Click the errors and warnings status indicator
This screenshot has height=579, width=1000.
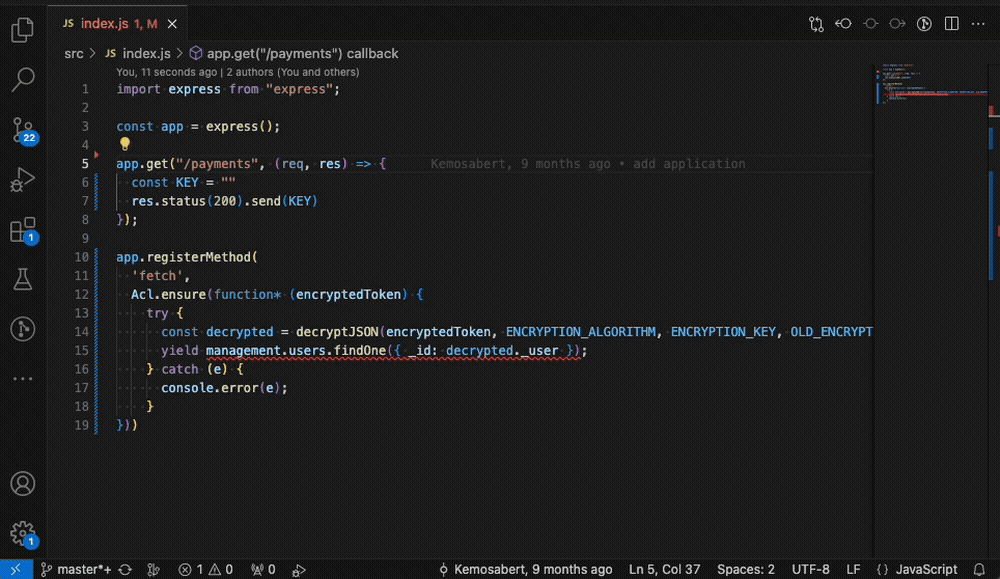214,569
